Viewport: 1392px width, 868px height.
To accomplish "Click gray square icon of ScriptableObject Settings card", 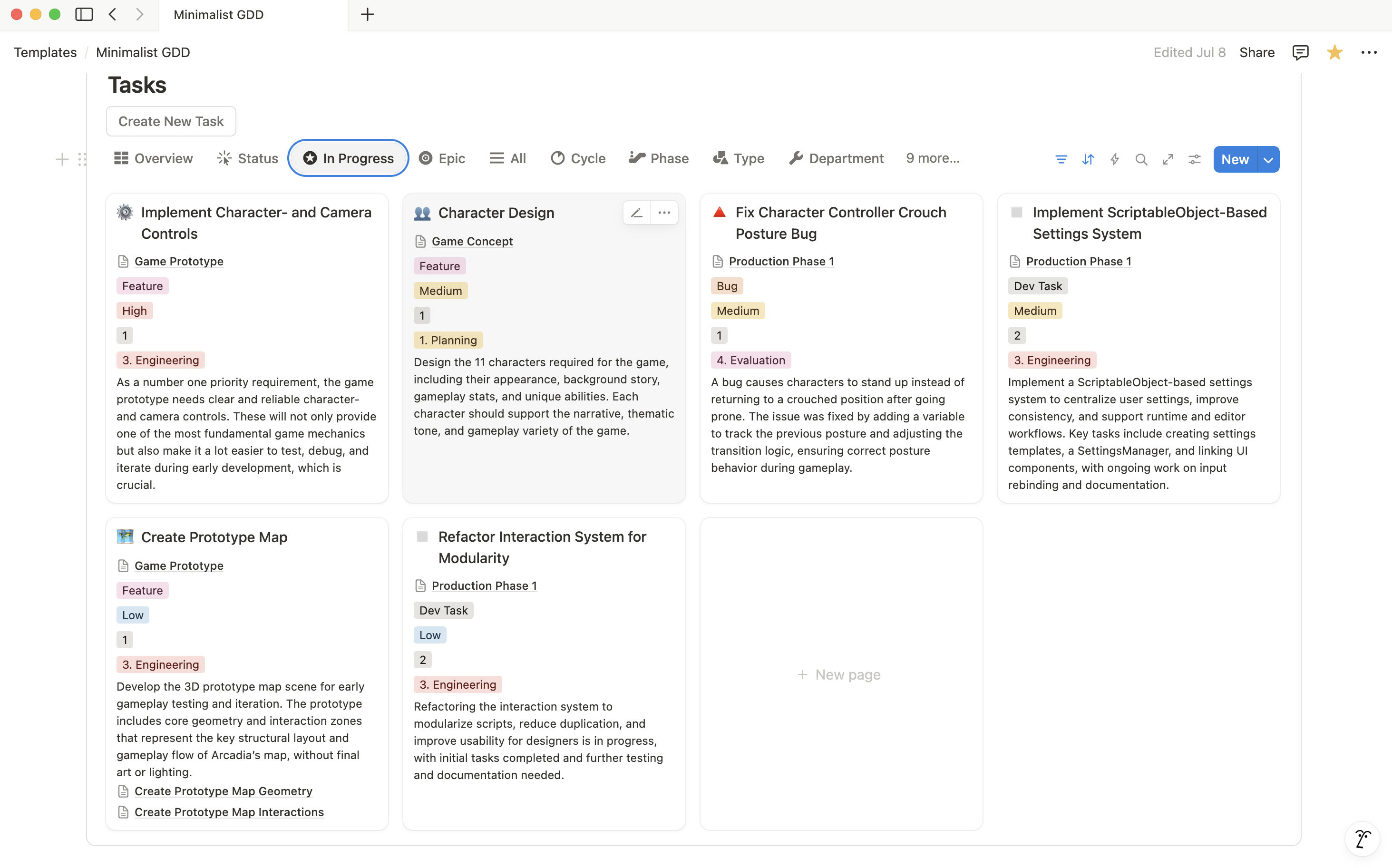I will click(x=1017, y=212).
